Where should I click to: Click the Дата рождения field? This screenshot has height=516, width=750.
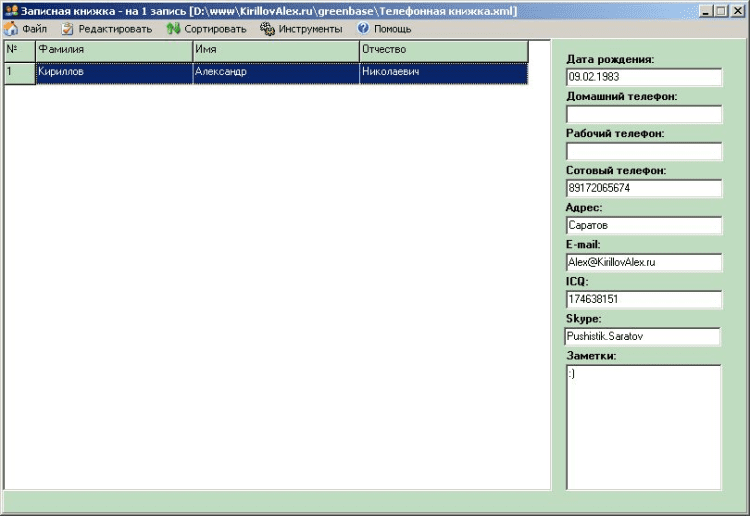point(644,77)
